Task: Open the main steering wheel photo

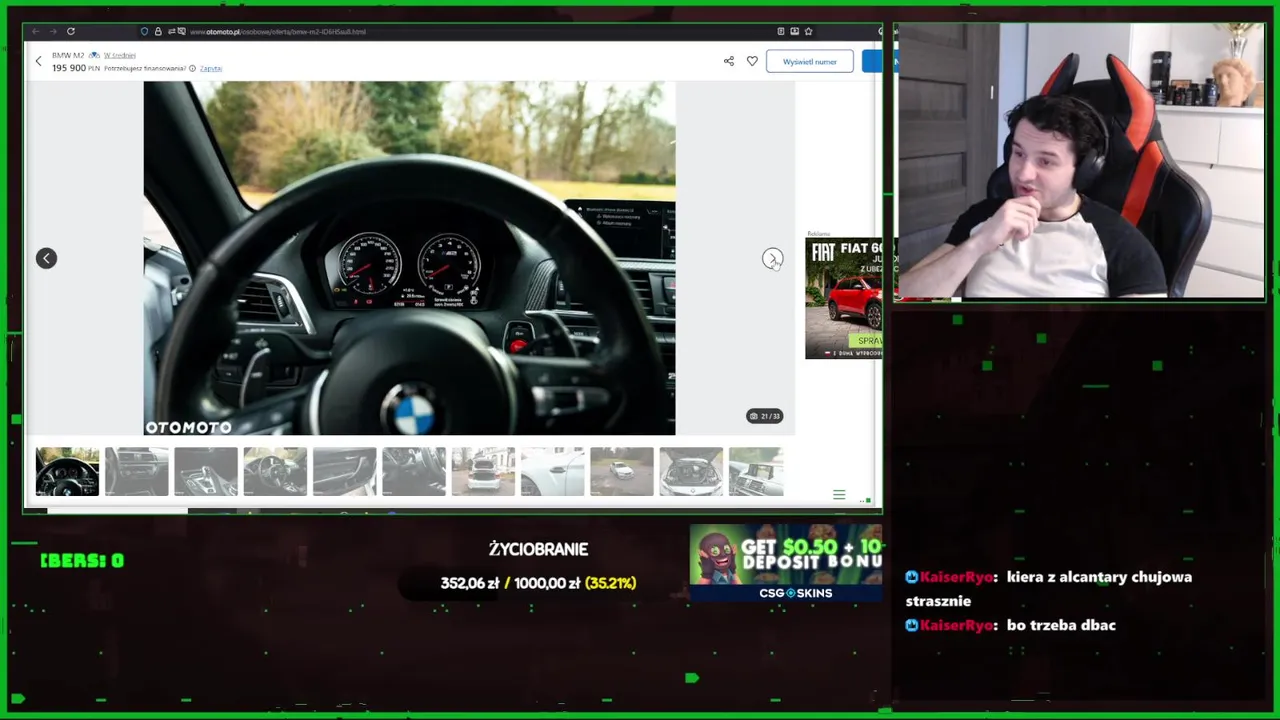Action: tap(409, 258)
